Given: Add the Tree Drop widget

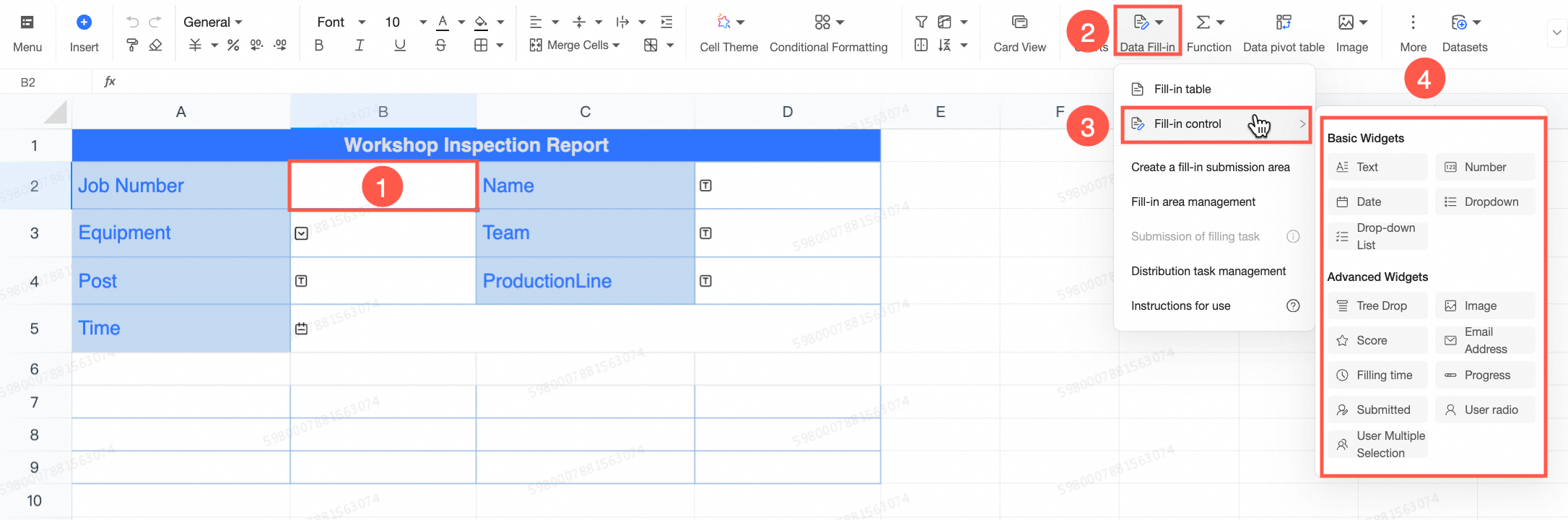Looking at the screenshot, I should tap(1377, 305).
